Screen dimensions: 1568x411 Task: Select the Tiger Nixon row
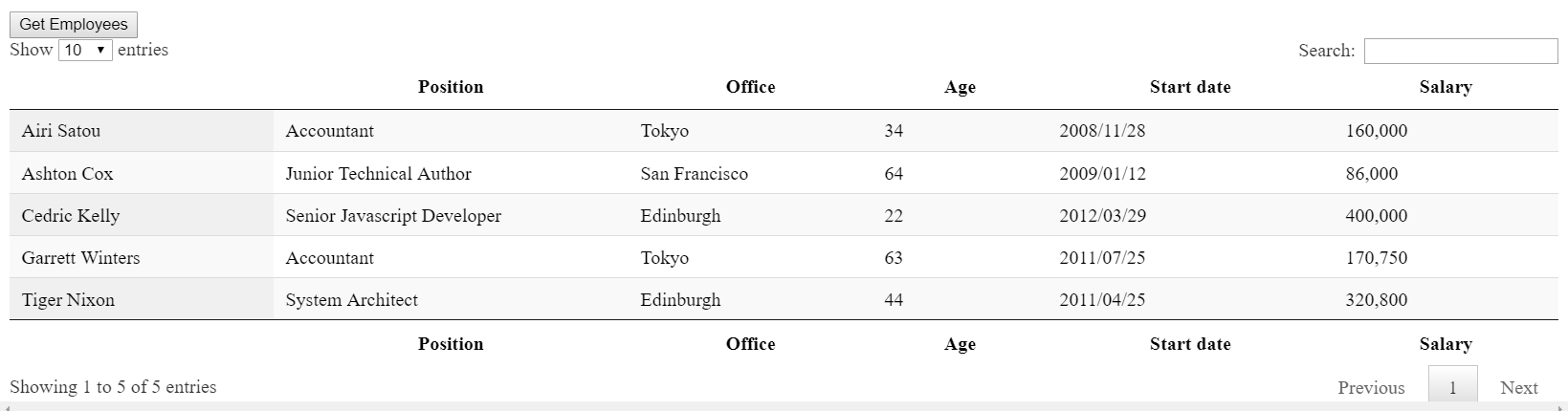(x=69, y=300)
